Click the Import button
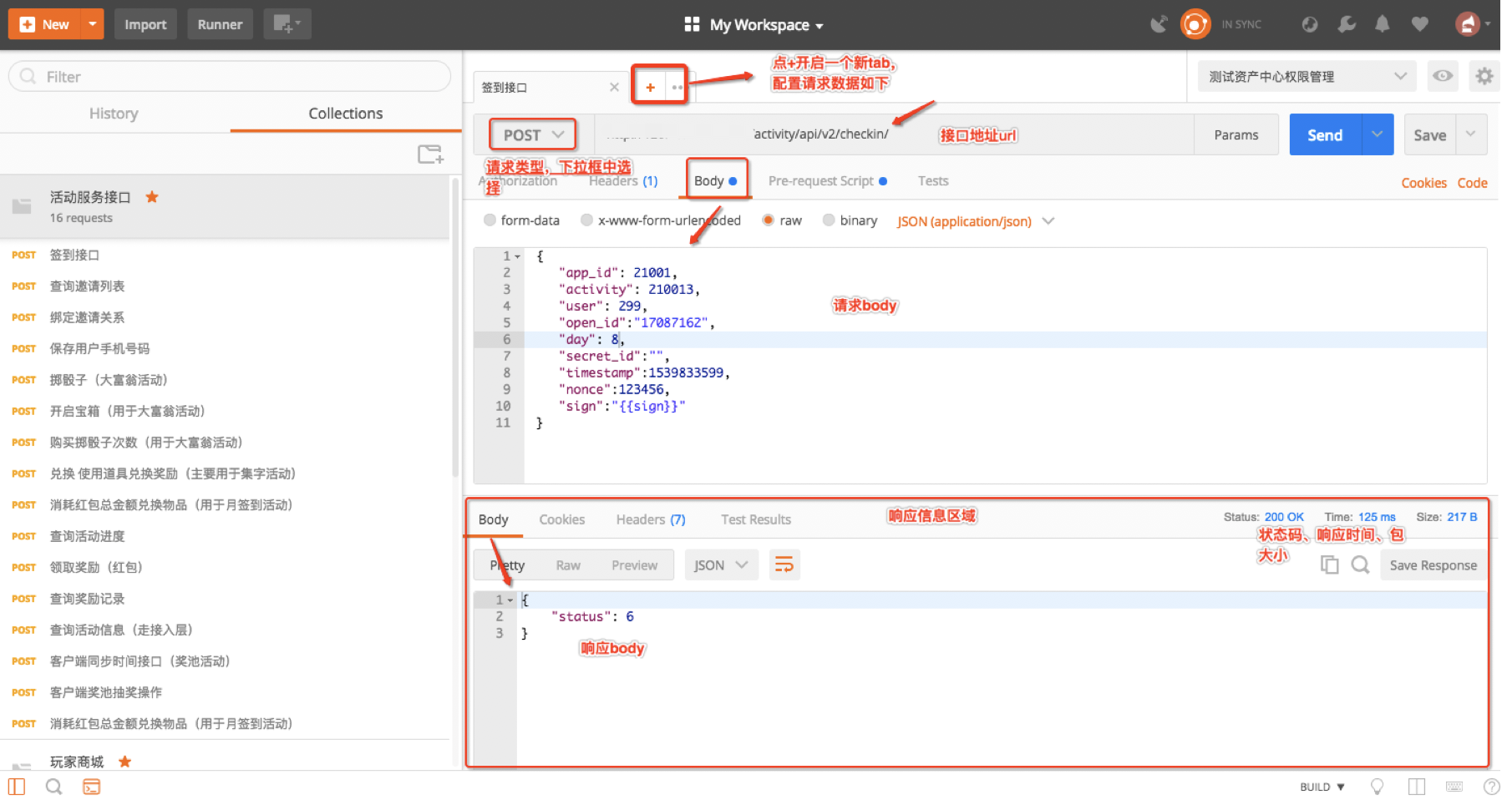Screen dimensions: 1512x805 click(146, 24)
